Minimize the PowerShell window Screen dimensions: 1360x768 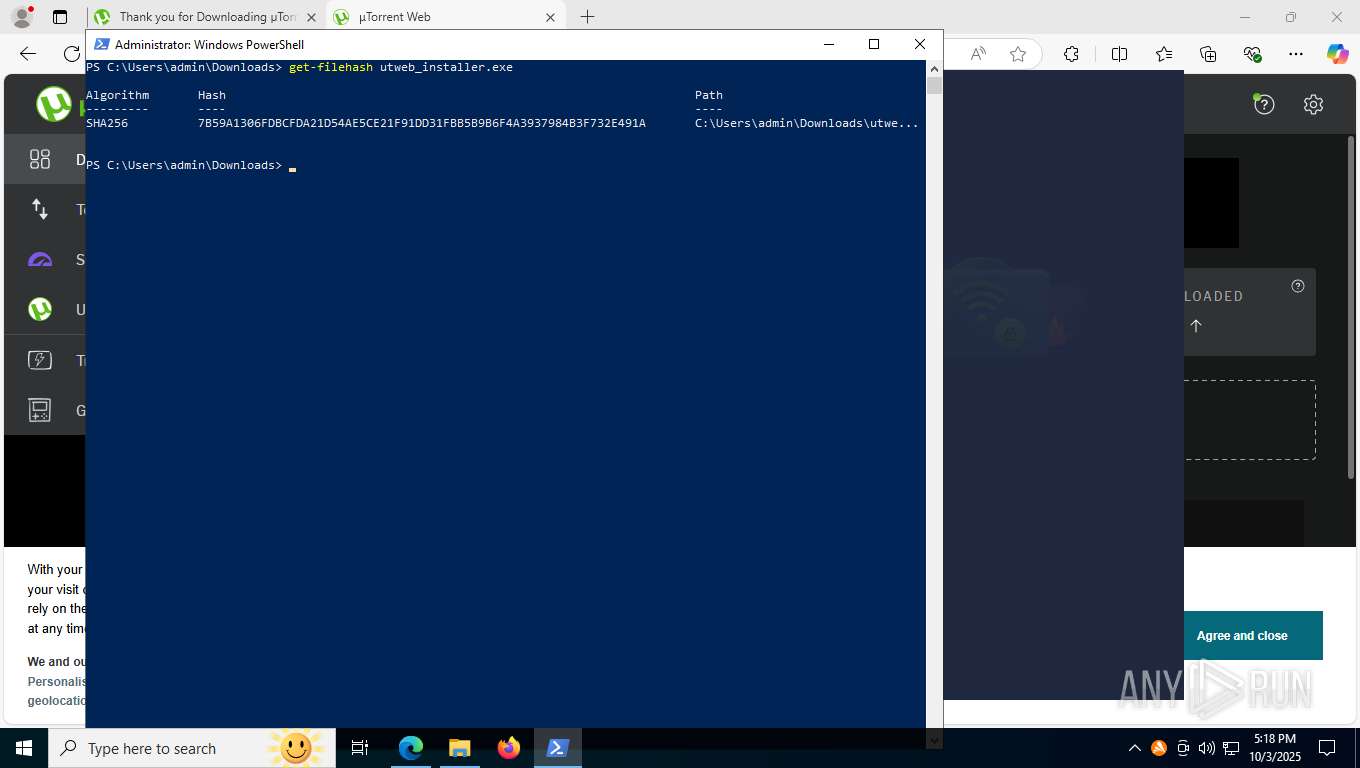point(829,44)
